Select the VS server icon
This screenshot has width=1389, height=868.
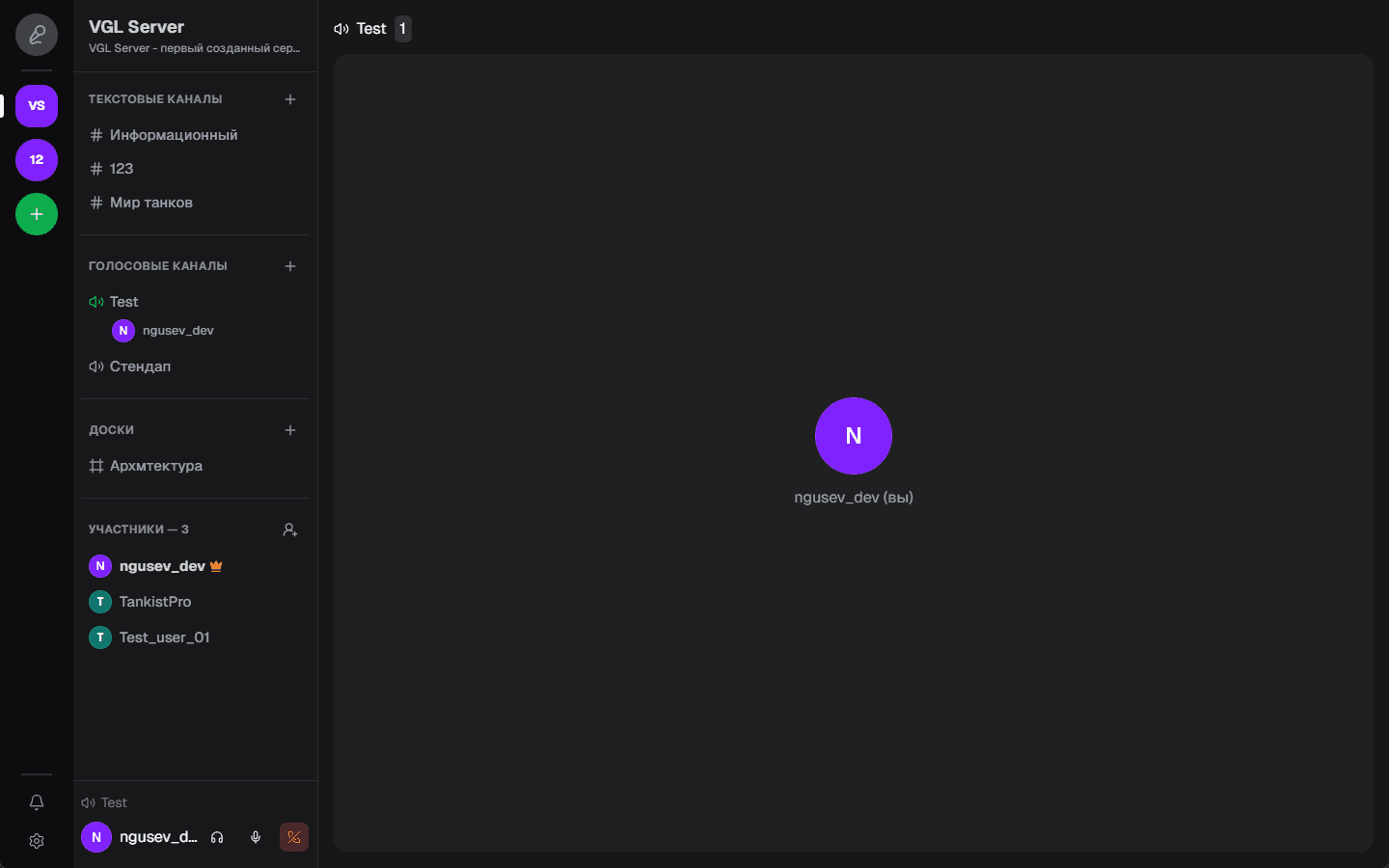[x=37, y=106]
